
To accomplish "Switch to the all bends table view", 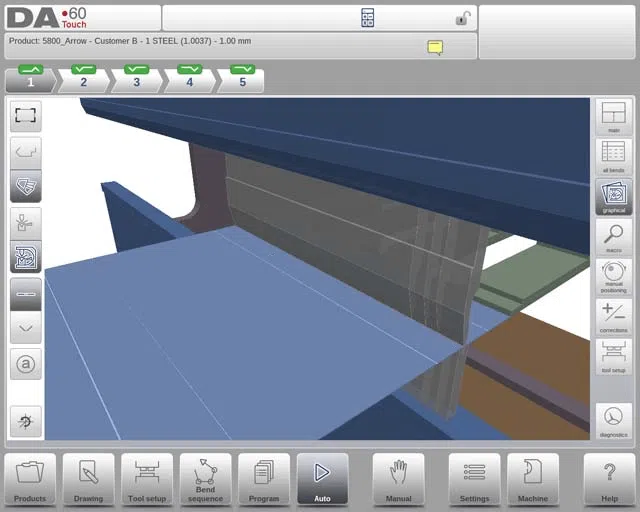I will (x=613, y=156).
